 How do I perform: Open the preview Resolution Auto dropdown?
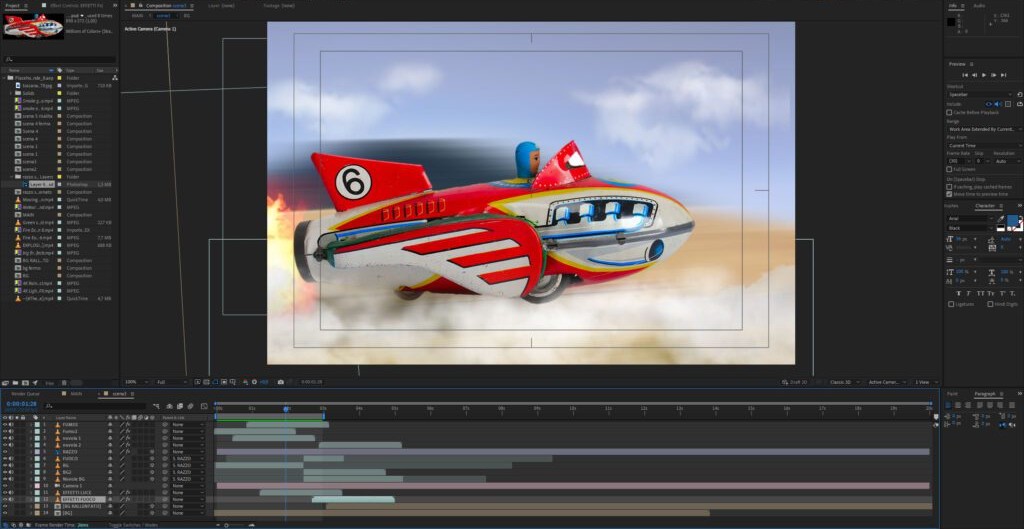pyautogui.click(x=1008, y=161)
